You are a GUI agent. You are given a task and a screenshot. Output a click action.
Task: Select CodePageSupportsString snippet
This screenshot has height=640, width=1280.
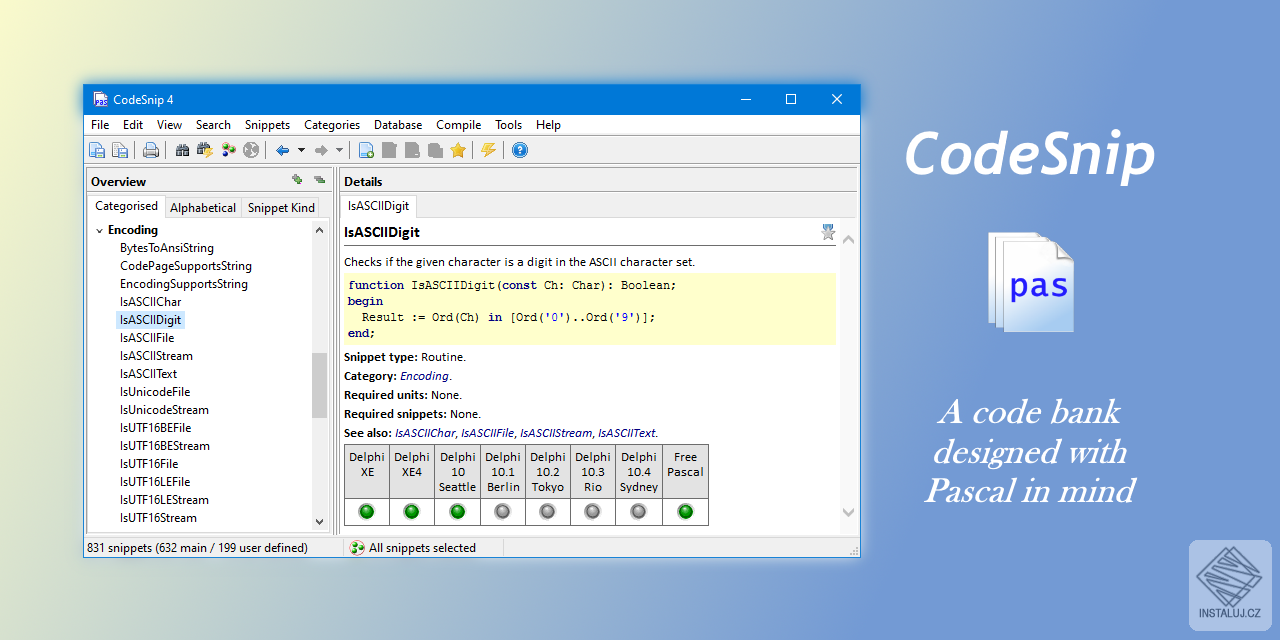tap(186, 266)
